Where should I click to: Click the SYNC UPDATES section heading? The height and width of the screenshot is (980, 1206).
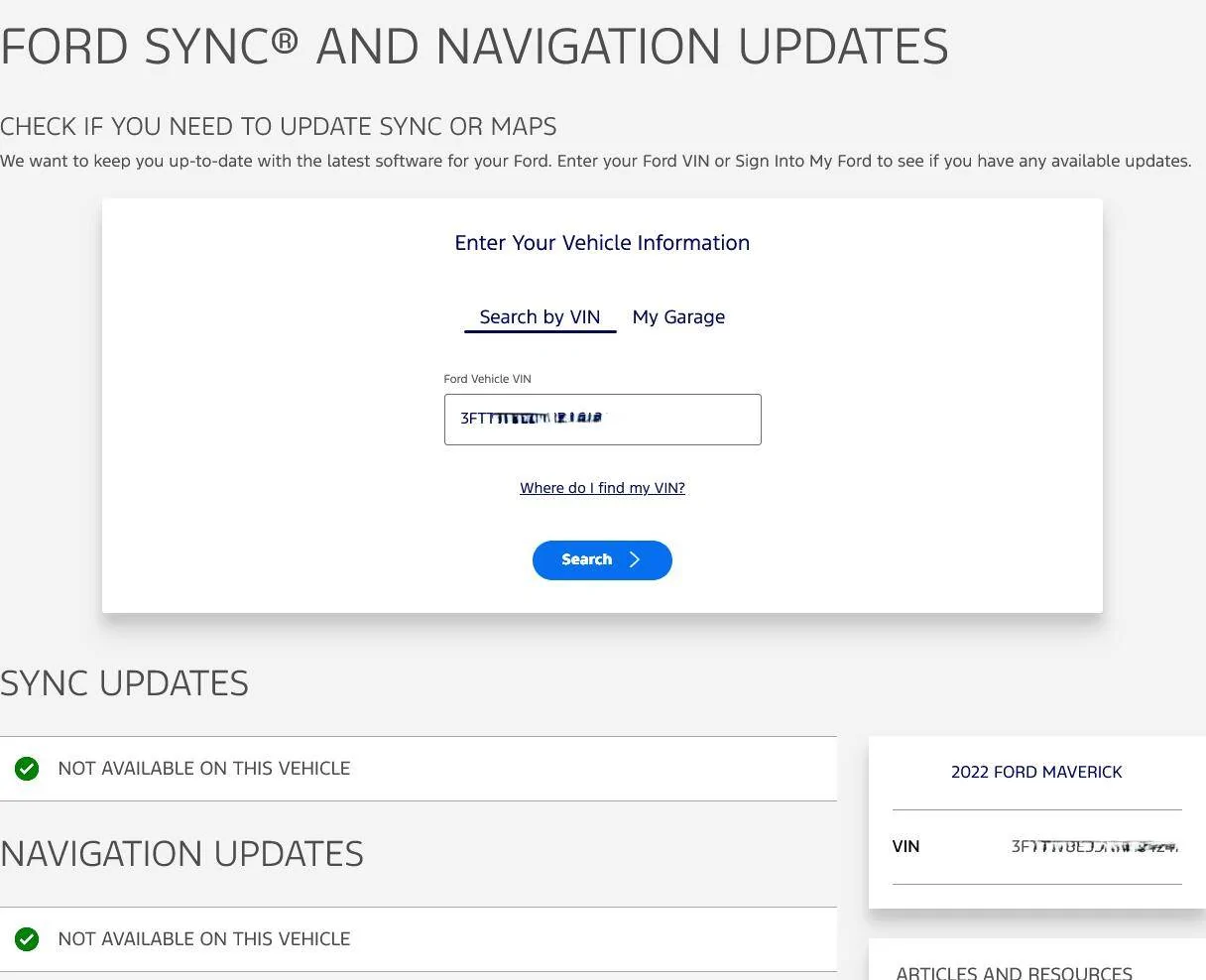coord(124,683)
